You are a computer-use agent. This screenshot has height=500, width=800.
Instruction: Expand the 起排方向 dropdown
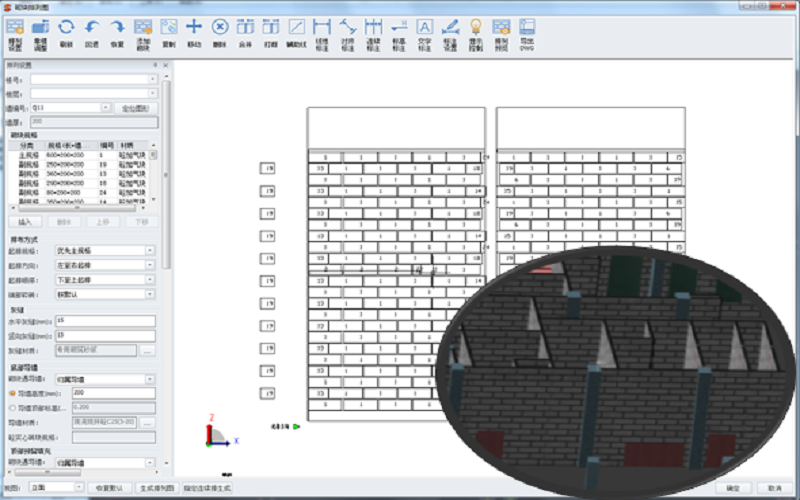click(105, 265)
